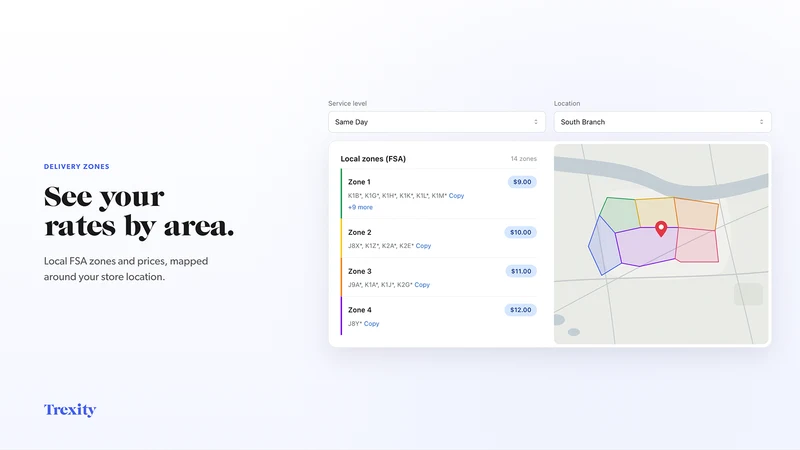Click the $12.00 price badge for Zone 4
Screen dimensions: 800x450
click(520, 310)
